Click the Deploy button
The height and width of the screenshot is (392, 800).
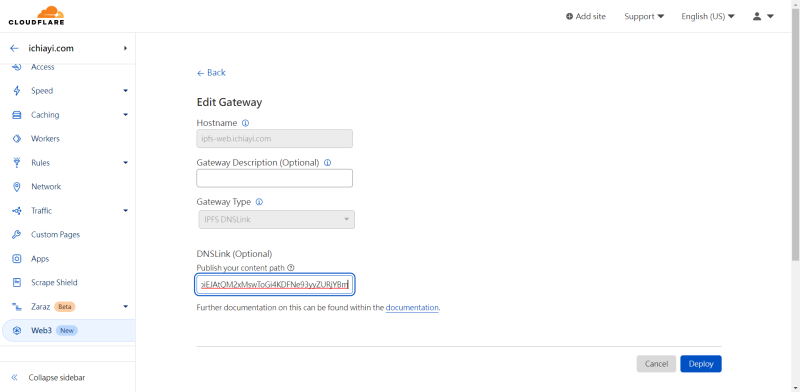point(701,364)
